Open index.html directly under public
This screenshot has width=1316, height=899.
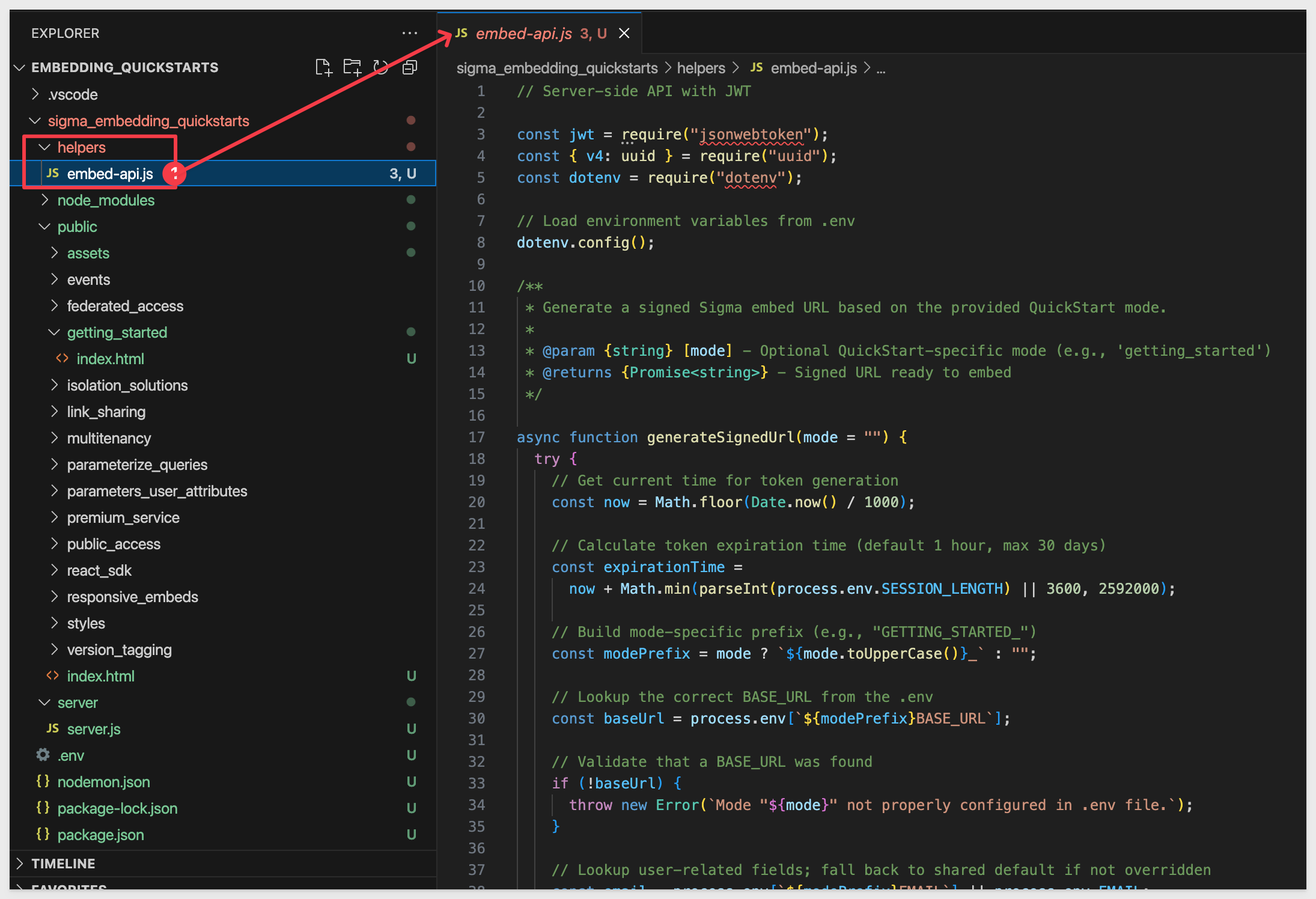pyautogui.click(x=223, y=676)
